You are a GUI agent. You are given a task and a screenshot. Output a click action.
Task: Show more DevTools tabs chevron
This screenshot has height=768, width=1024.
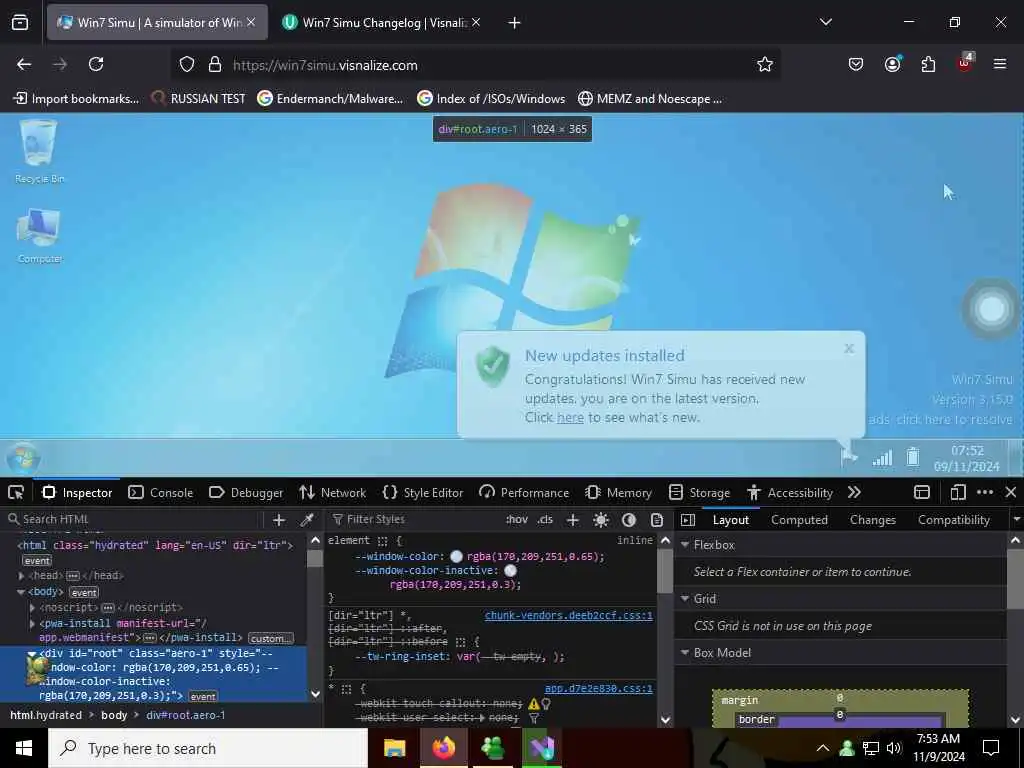854,492
